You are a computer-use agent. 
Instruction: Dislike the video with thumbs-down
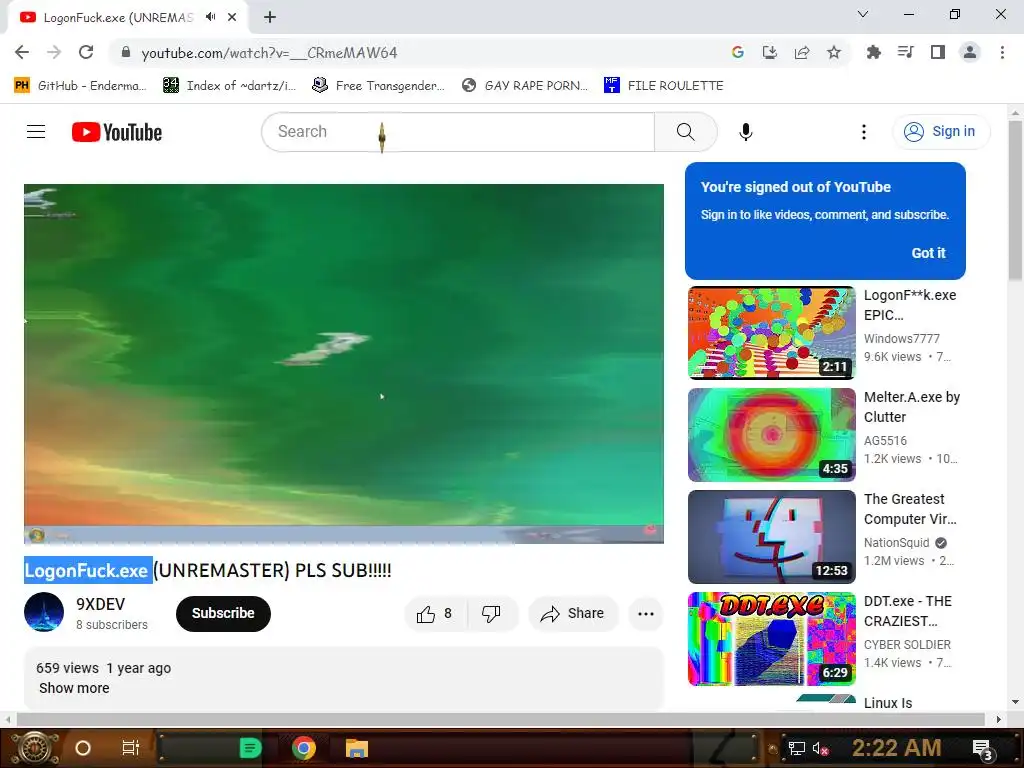point(491,614)
